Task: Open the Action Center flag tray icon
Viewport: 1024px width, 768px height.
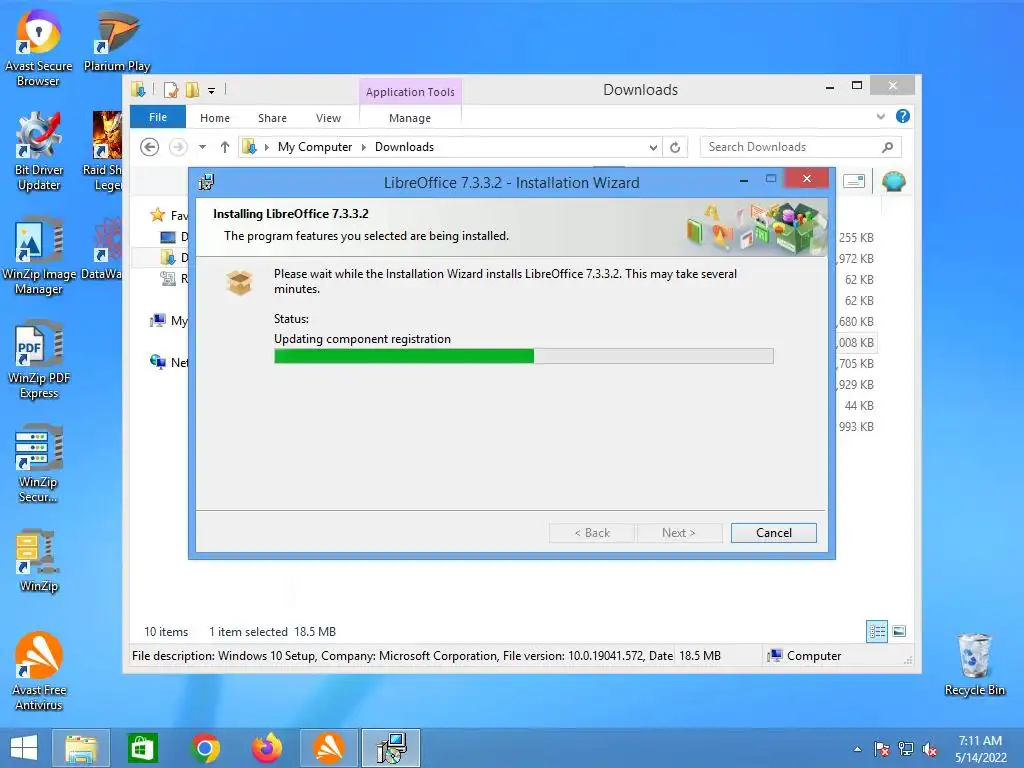Action: (x=882, y=749)
